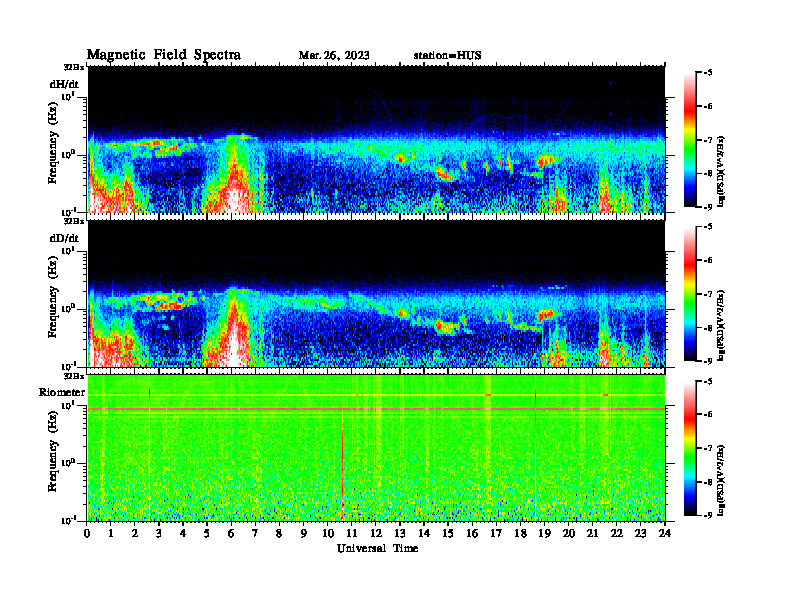Select the -5 value on dH/dt color scale

point(708,73)
